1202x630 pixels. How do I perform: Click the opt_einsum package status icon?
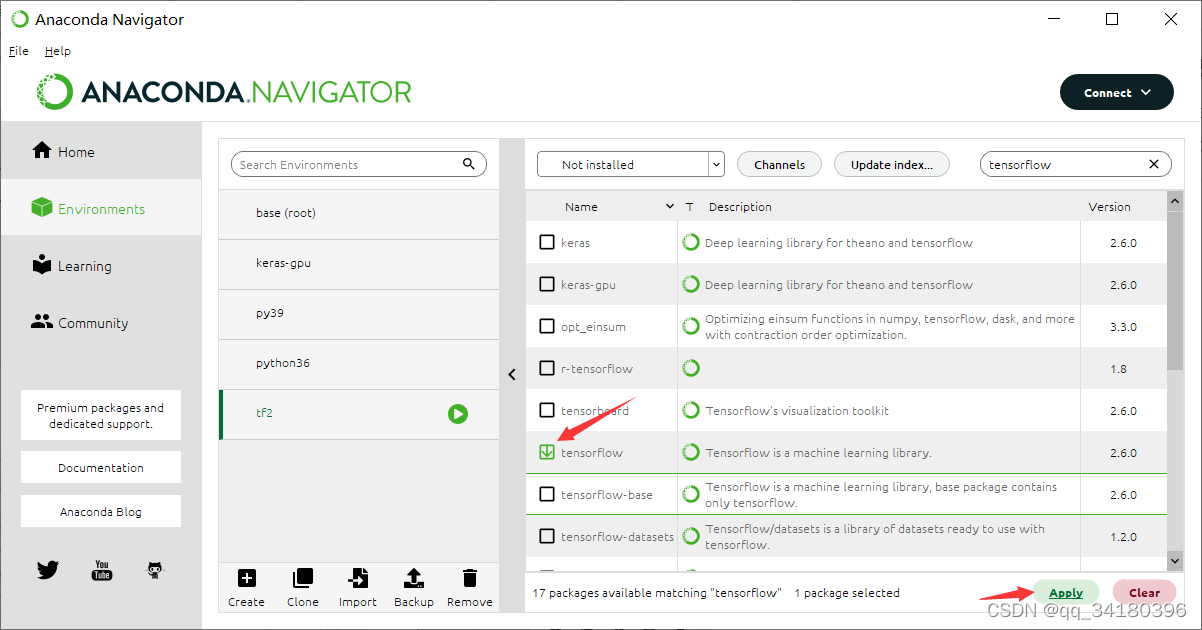(691, 326)
